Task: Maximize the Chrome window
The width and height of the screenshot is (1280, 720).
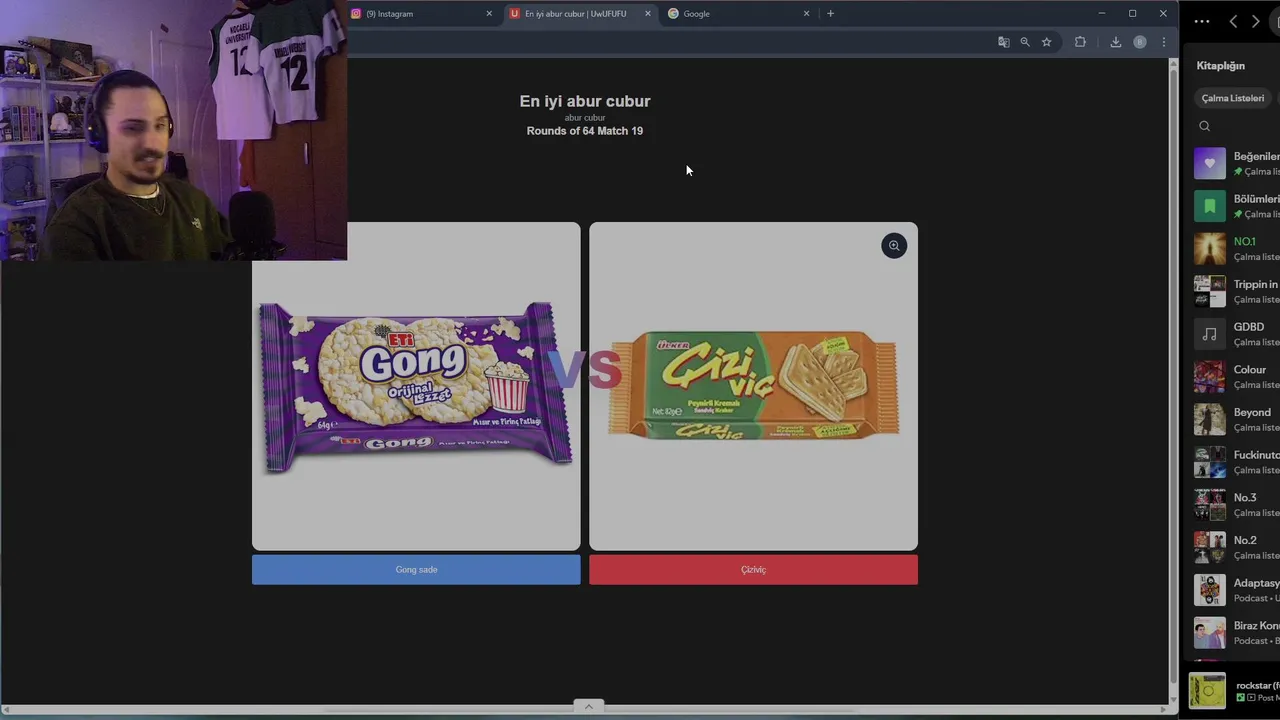Action: click(1133, 13)
